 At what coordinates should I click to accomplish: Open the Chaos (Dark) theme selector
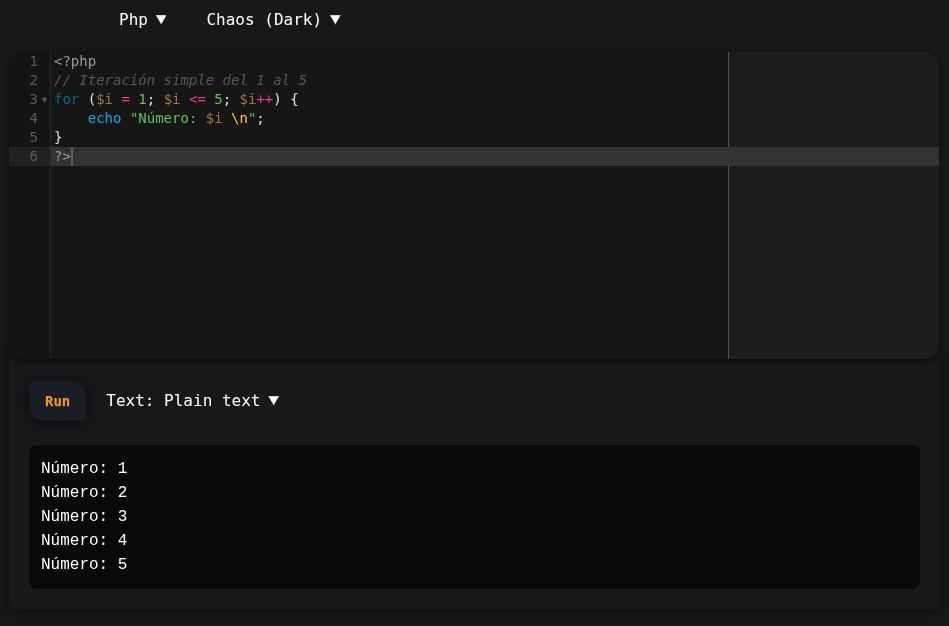pos(273,19)
